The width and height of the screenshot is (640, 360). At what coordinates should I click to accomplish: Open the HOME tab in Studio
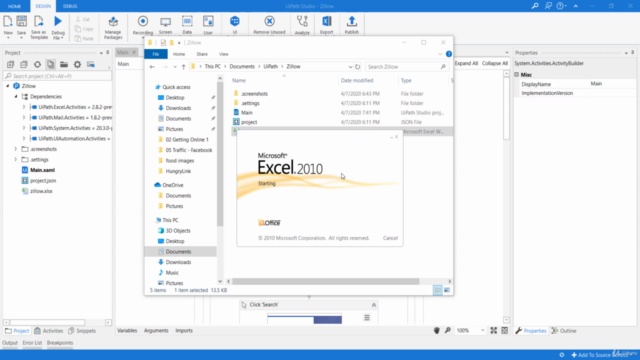14,6
